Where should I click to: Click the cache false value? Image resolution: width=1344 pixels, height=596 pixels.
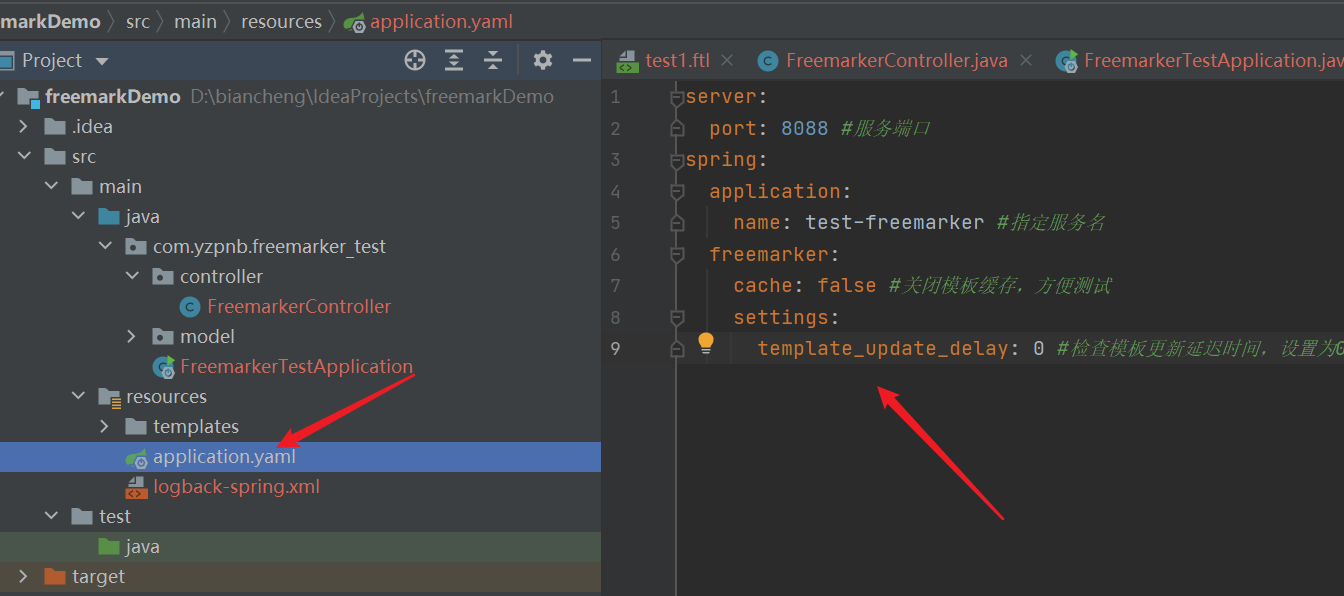tap(847, 286)
